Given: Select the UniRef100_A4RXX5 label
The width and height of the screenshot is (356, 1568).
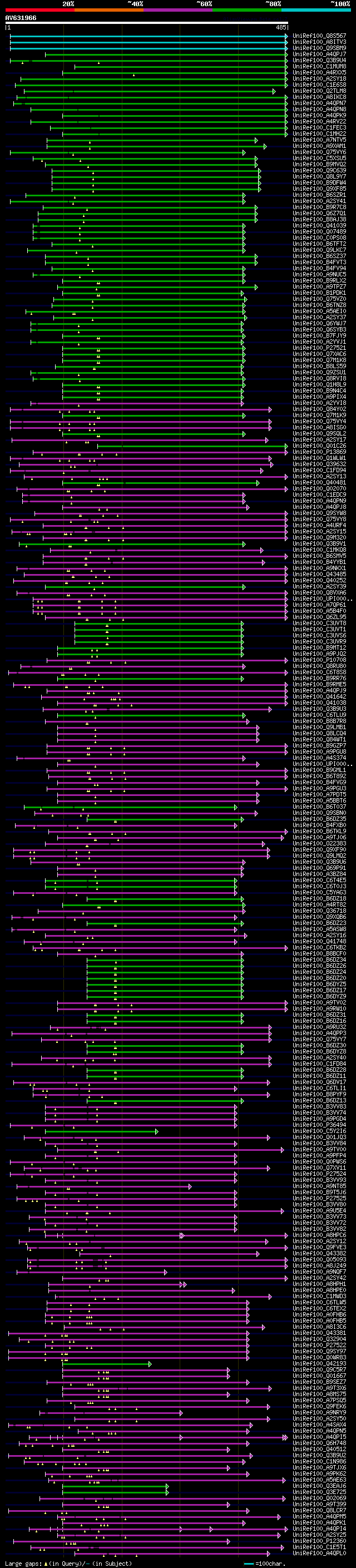Looking at the screenshot, I should [x=319, y=72].
